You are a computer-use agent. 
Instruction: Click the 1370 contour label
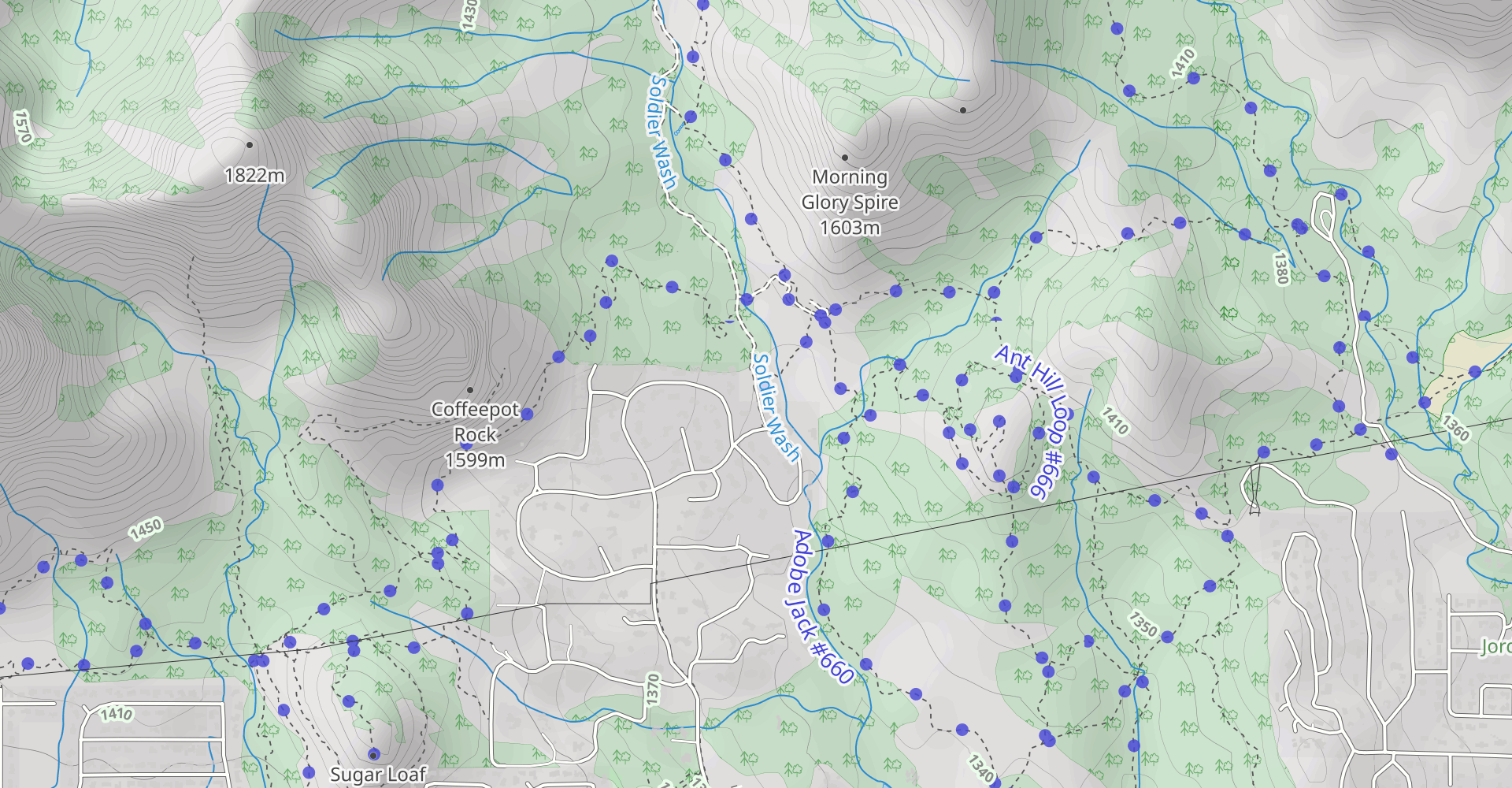tap(652, 689)
